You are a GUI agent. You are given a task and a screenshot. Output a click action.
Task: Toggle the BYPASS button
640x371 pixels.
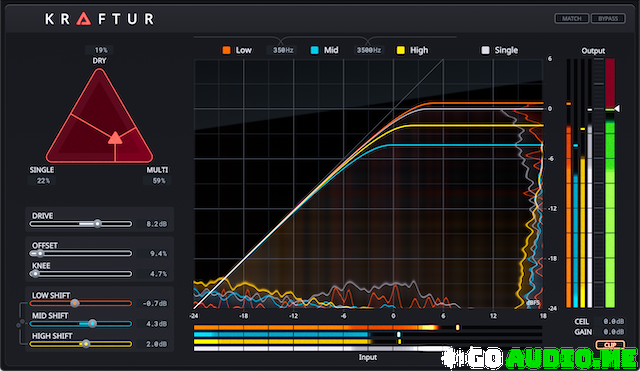(x=608, y=18)
